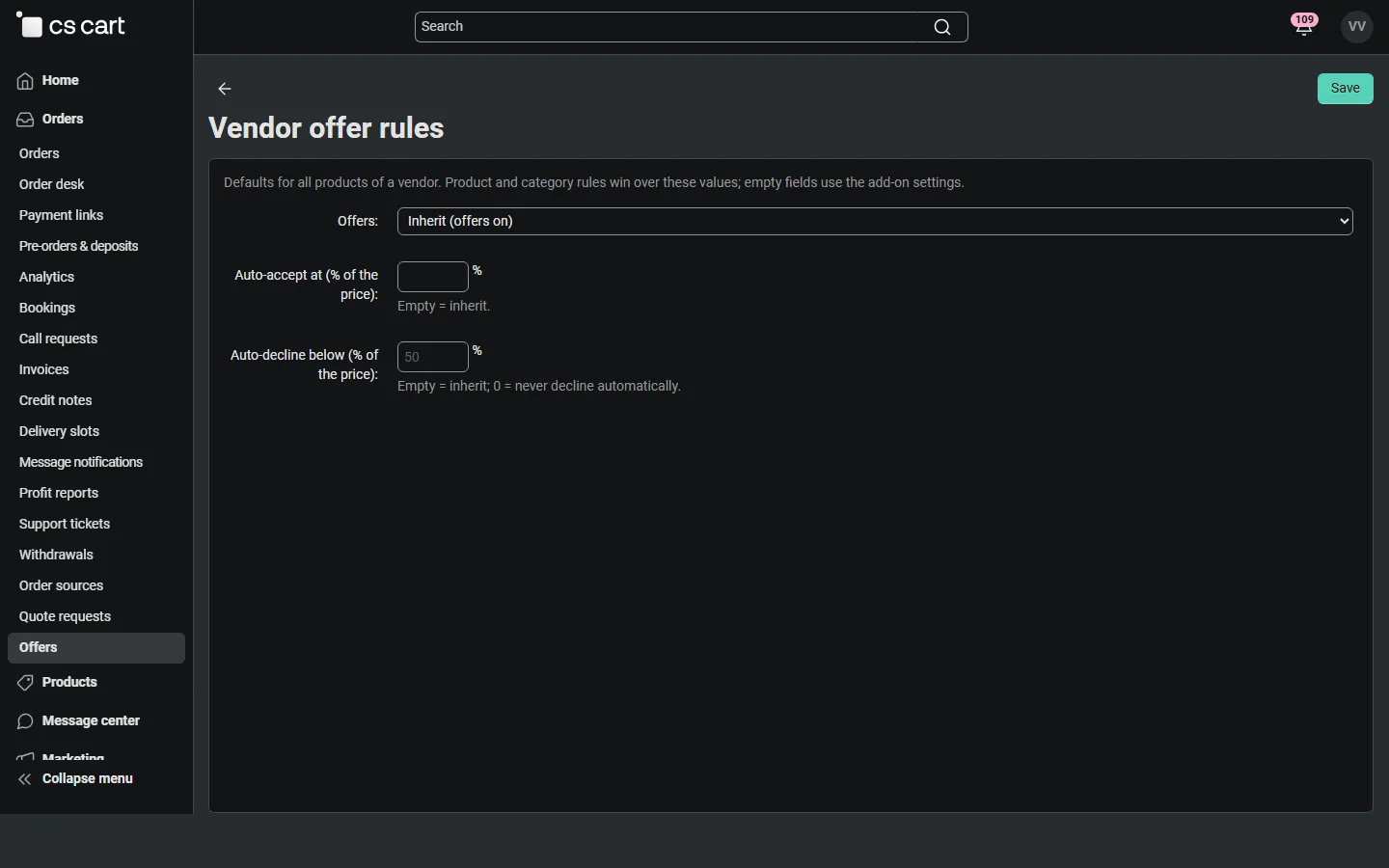Screen dimensions: 1389x868
Task: Open Message center in the sidebar
Action: pyautogui.click(x=91, y=721)
